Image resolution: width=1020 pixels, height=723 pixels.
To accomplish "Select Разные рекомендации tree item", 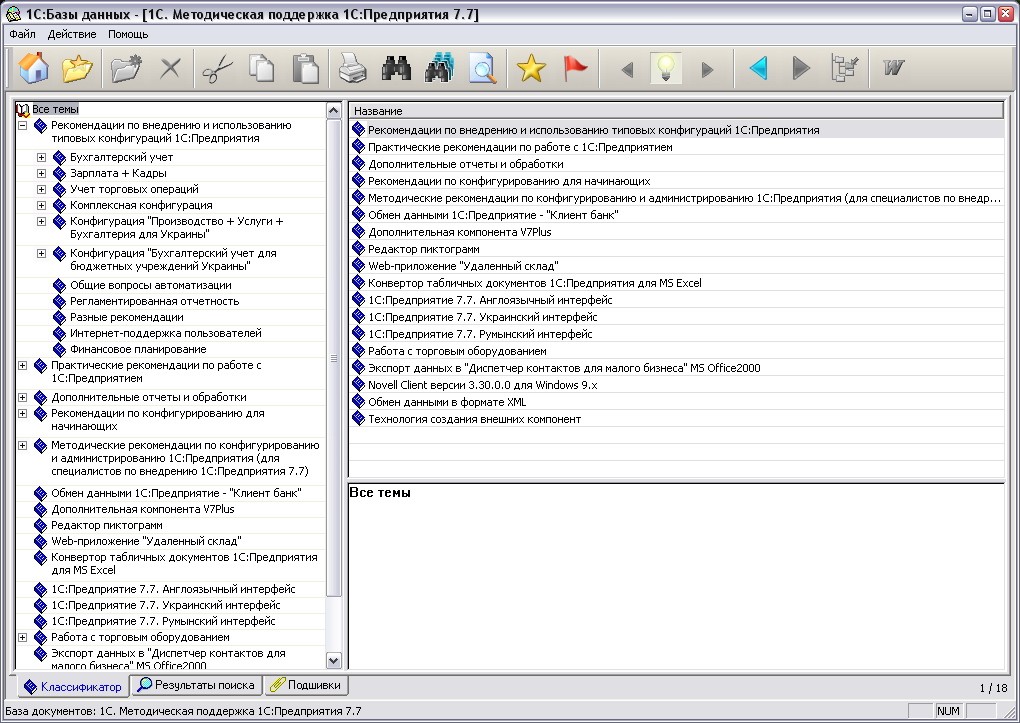I will pos(127,318).
